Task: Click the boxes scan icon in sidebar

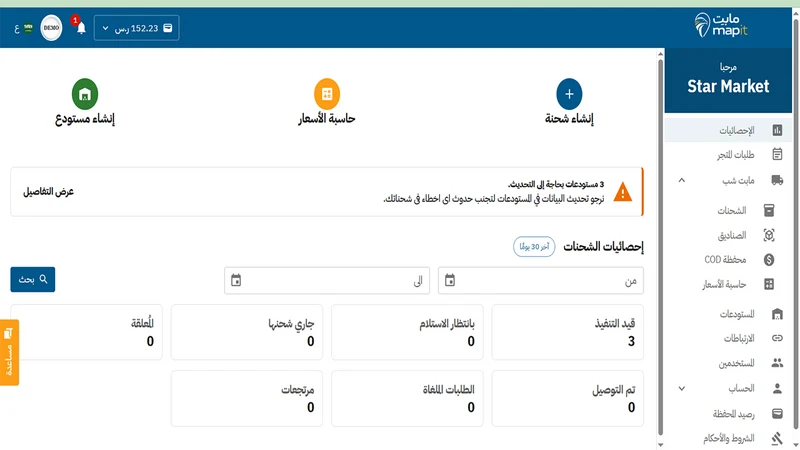Action: coord(769,235)
